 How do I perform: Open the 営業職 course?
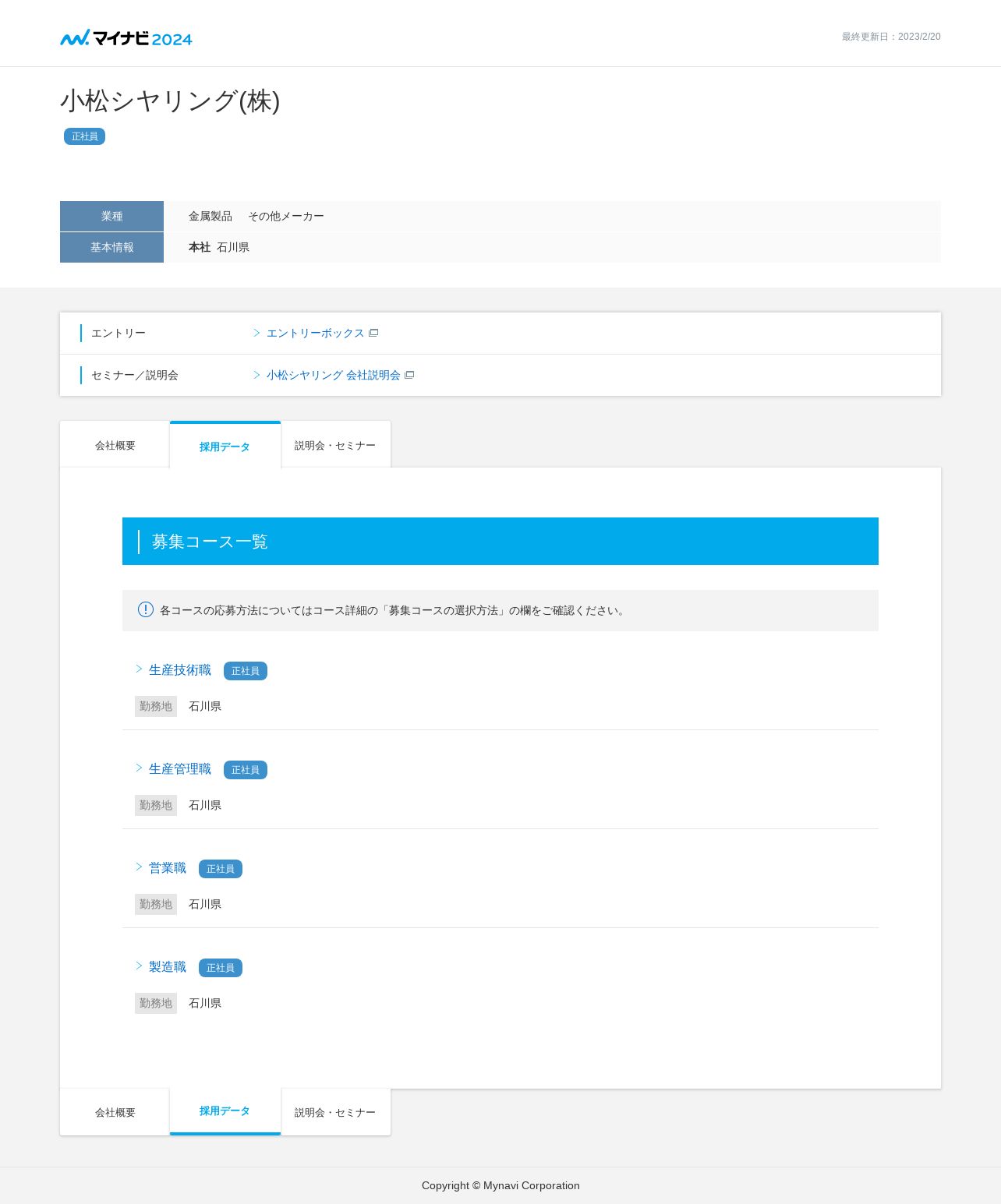pyautogui.click(x=168, y=868)
